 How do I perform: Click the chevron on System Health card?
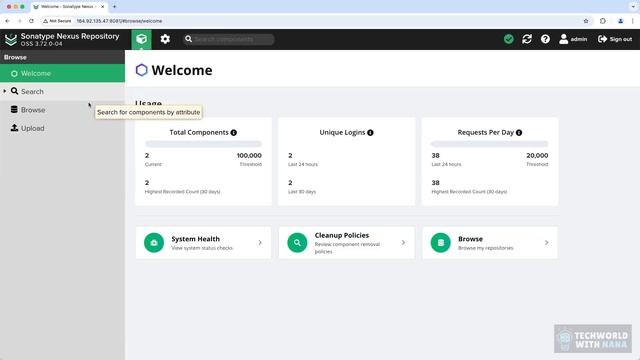(x=260, y=243)
